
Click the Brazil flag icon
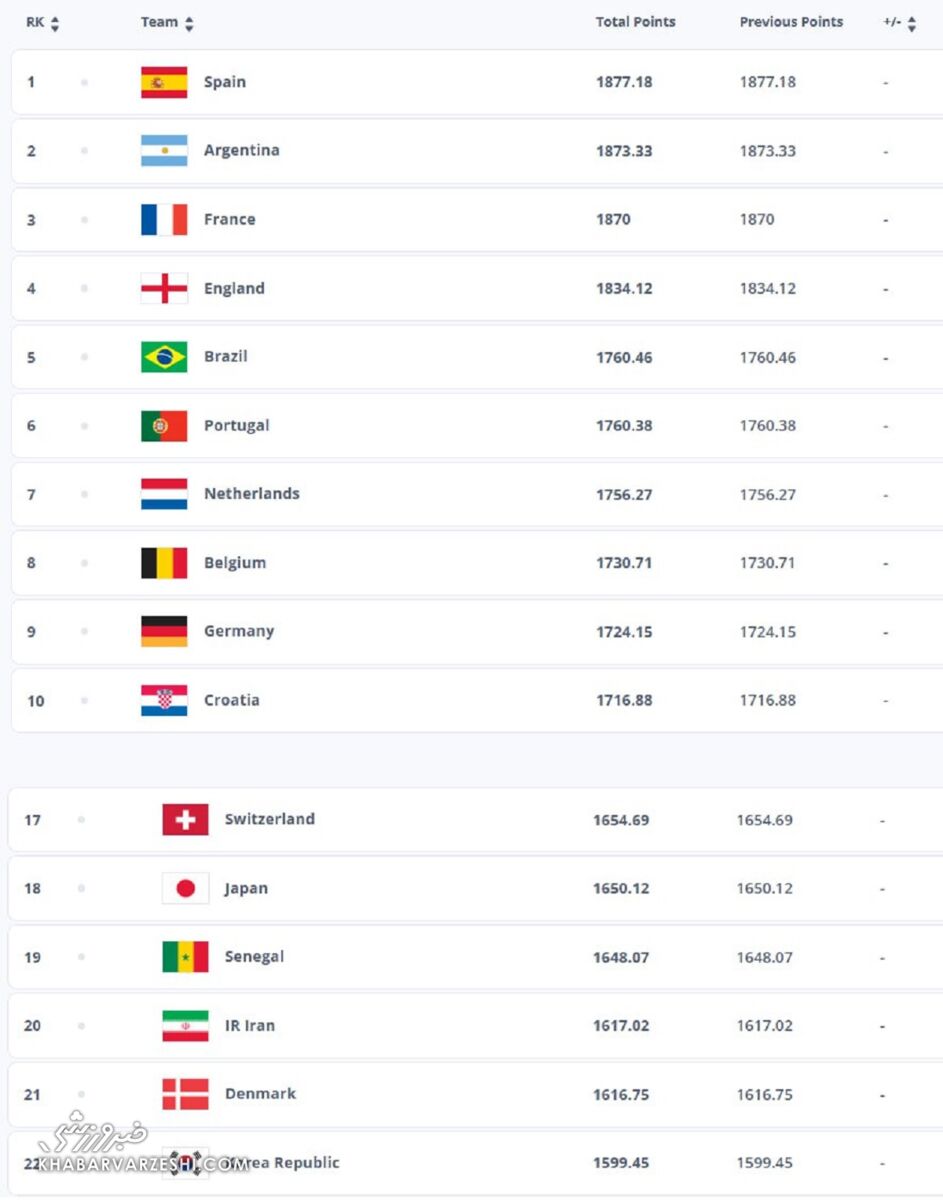tap(164, 357)
